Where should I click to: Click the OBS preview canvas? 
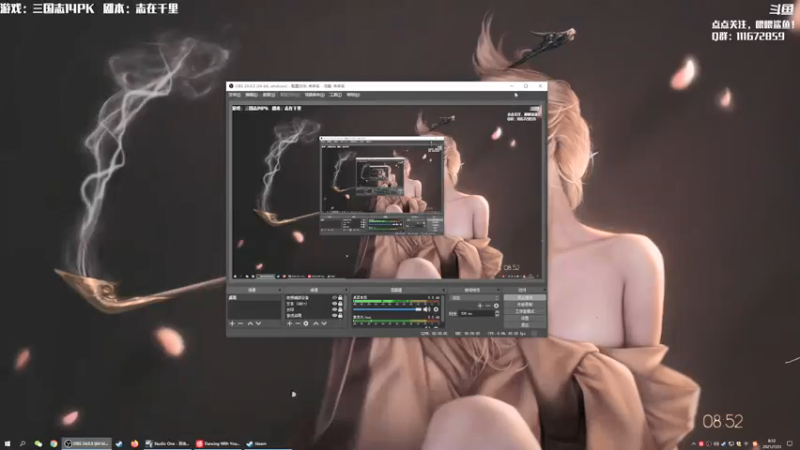point(386,192)
